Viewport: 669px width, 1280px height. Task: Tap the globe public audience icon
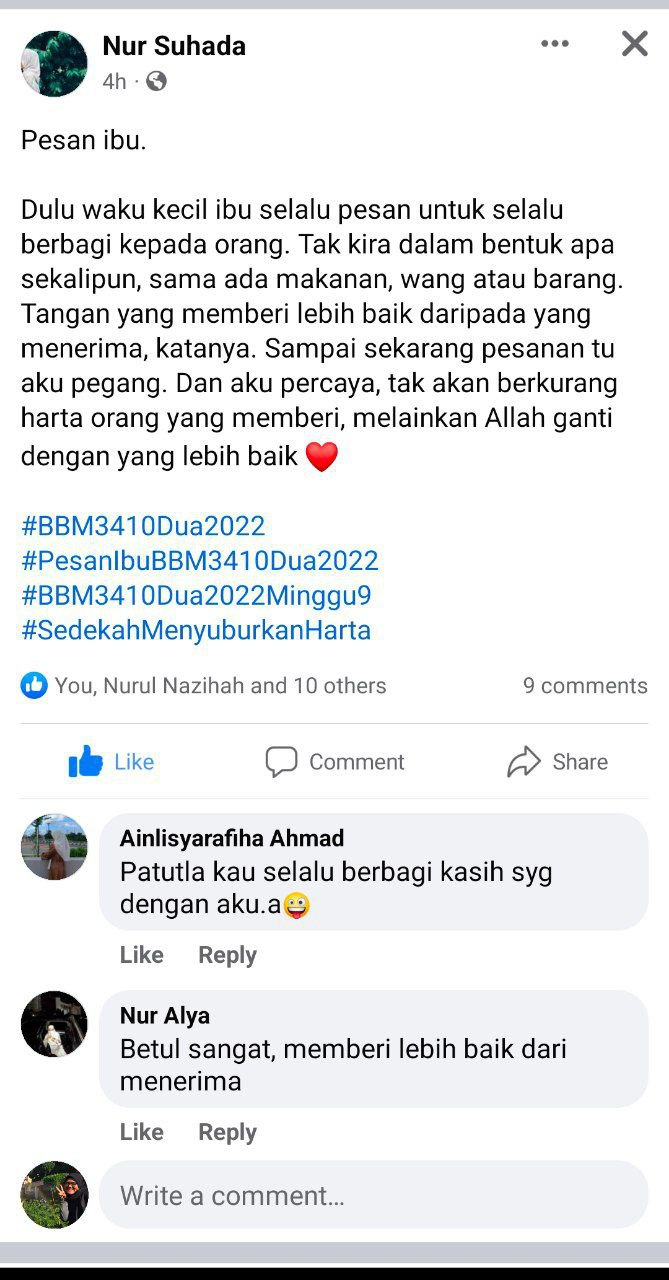(x=156, y=81)
